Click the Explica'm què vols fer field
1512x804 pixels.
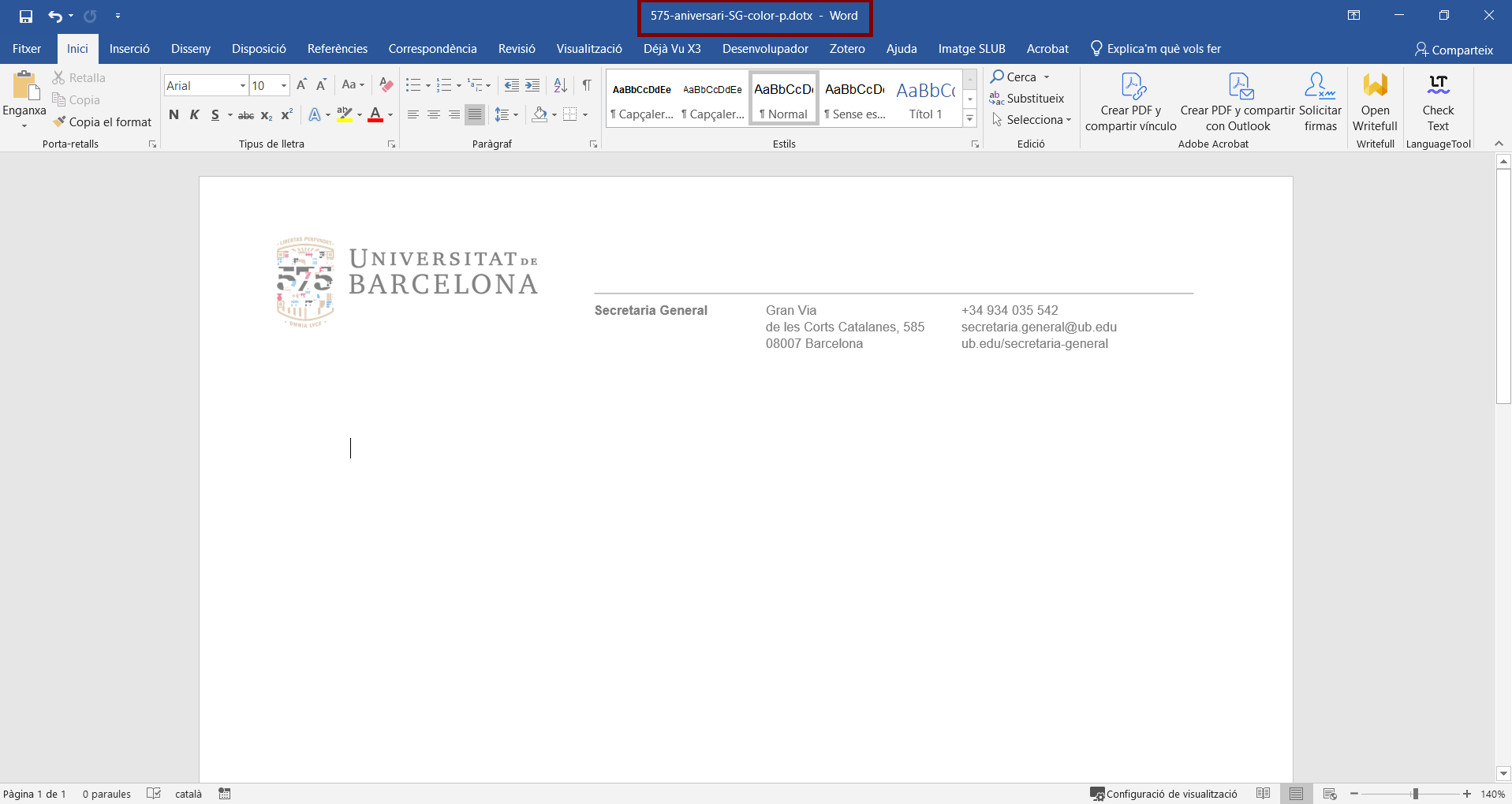coord(1163,49)
